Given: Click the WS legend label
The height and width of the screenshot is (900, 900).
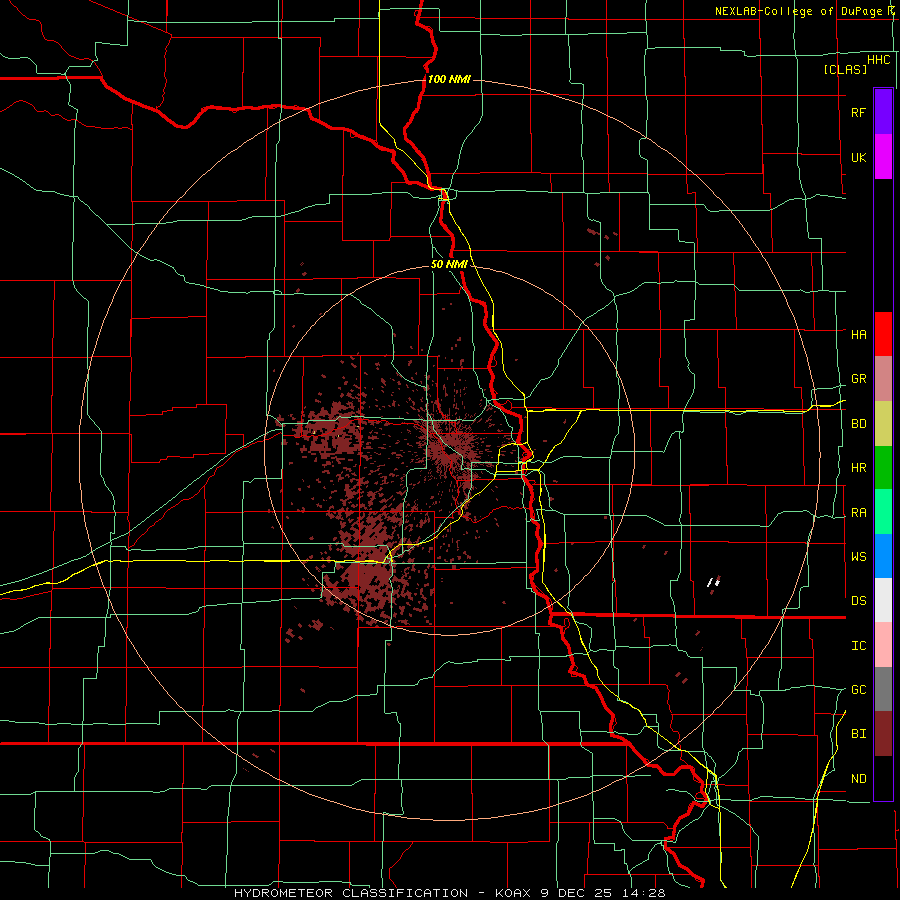Looking at the screenshot, I should coord(858,557).
